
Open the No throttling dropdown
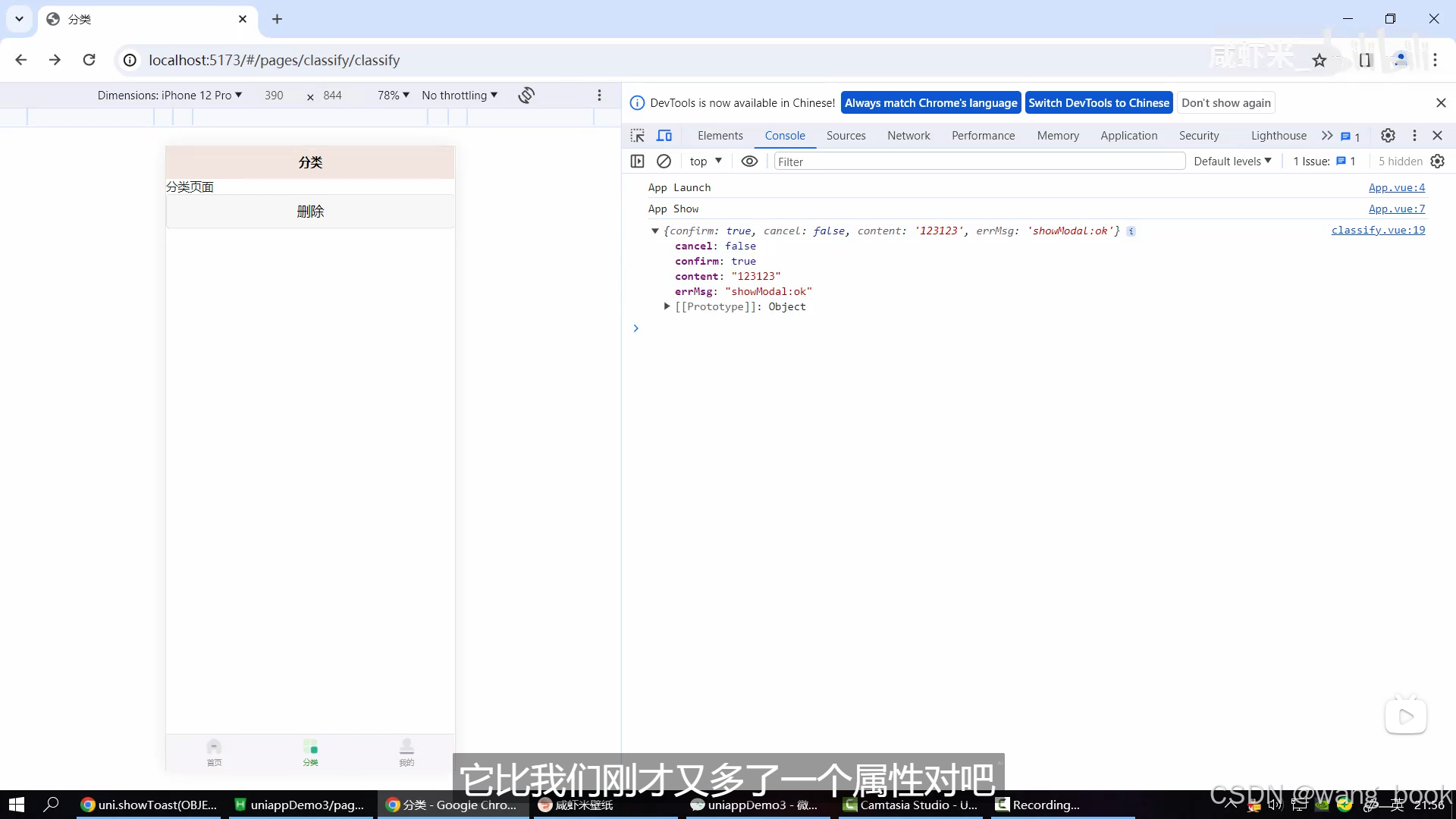460,95
